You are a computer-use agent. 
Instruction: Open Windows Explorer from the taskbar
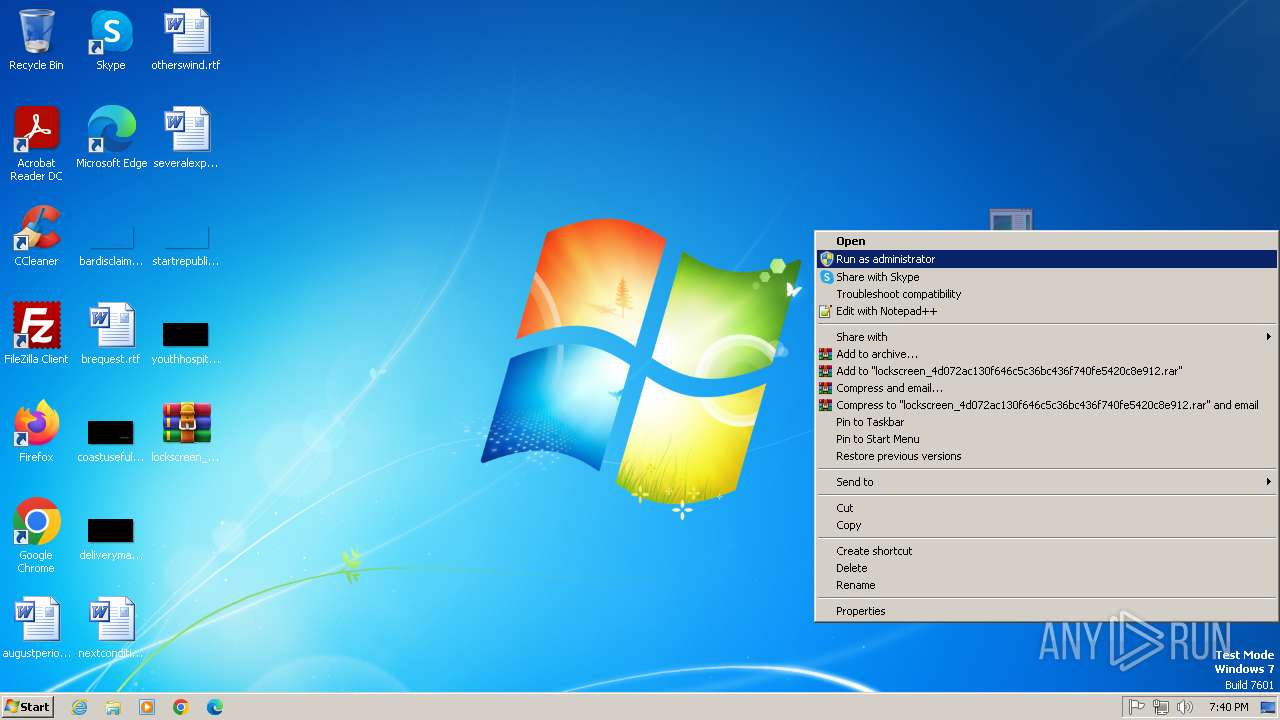(113, 707)
